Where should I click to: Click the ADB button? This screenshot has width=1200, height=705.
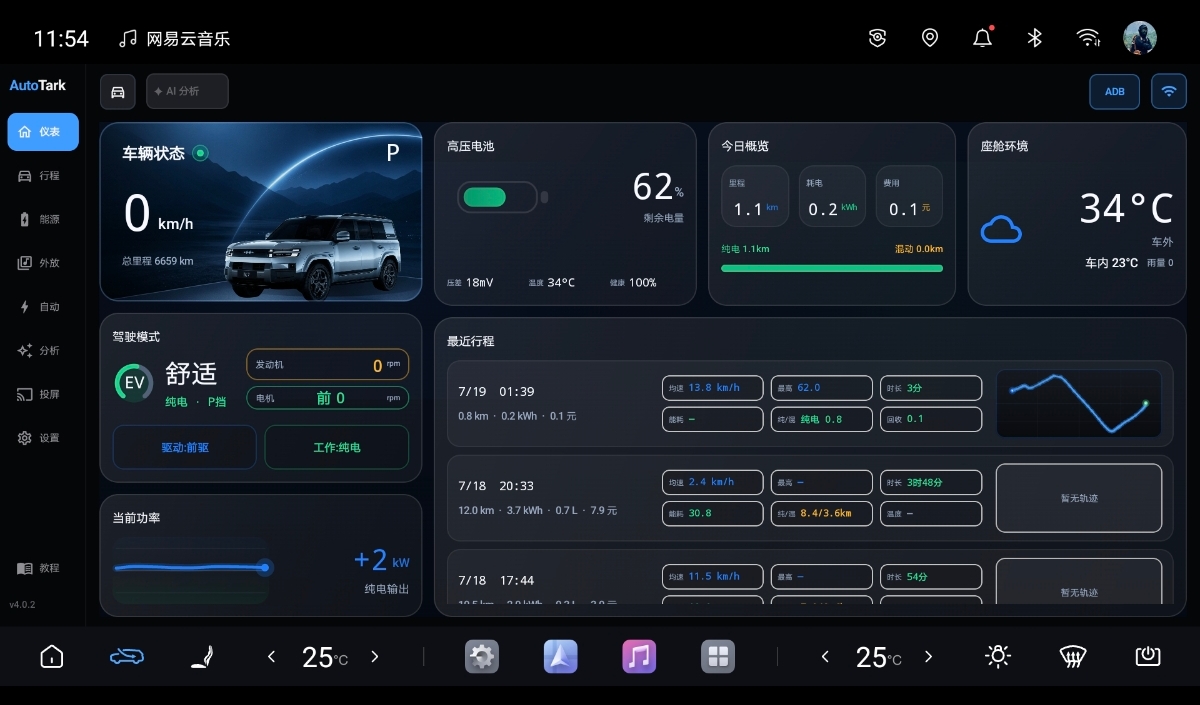[1114, 91]
